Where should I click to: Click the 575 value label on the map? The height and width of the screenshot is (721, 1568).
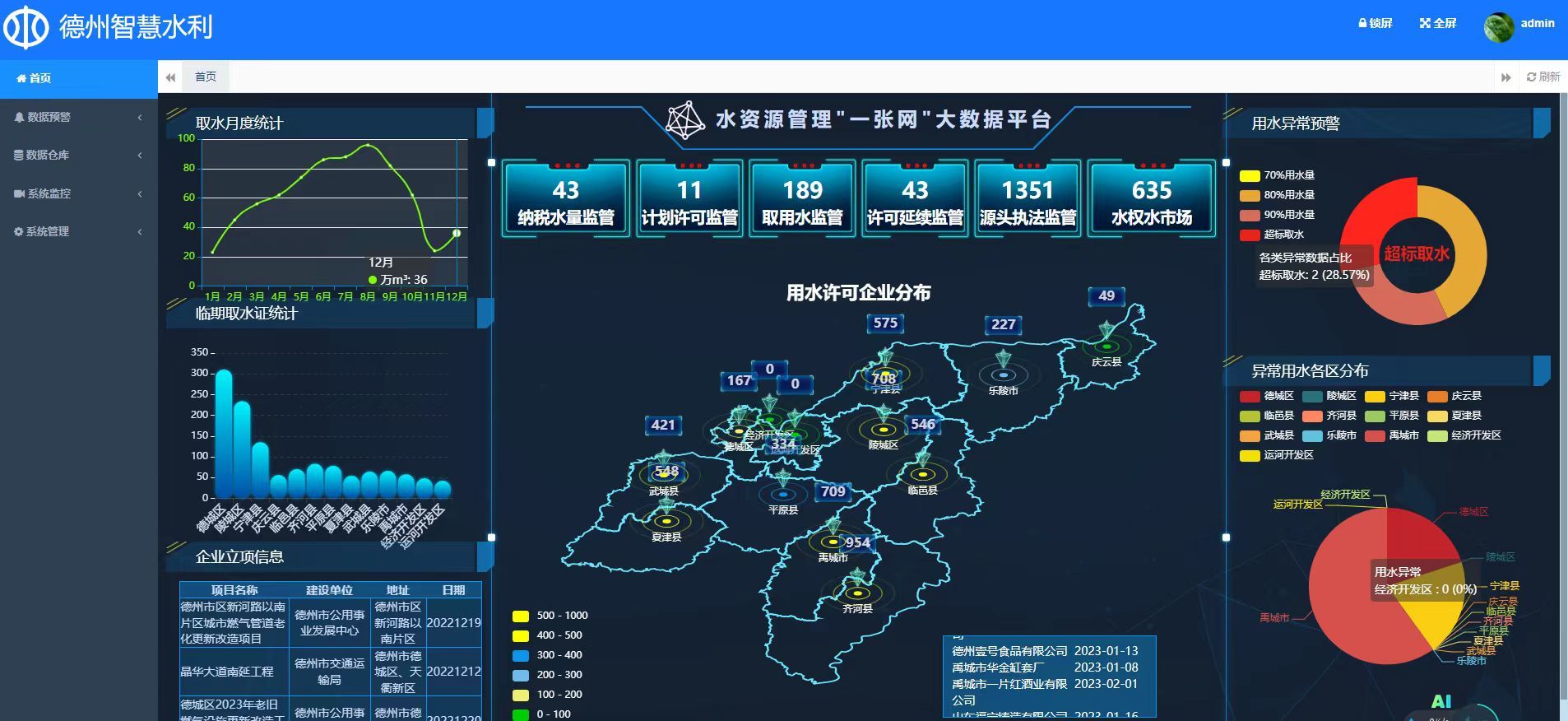885,323
